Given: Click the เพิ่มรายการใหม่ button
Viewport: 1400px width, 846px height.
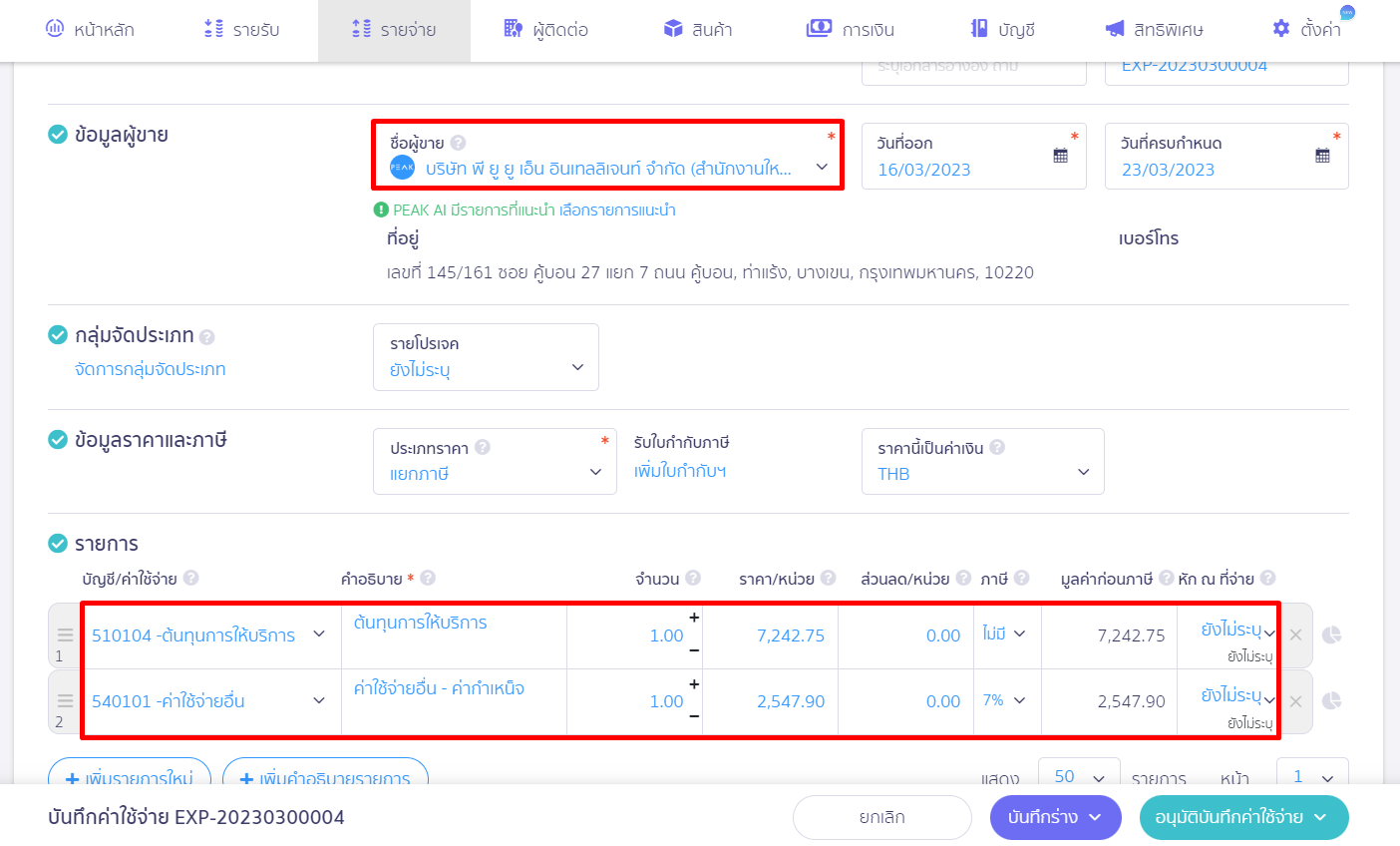Looking at the screenshot, I should click(130, 778).
